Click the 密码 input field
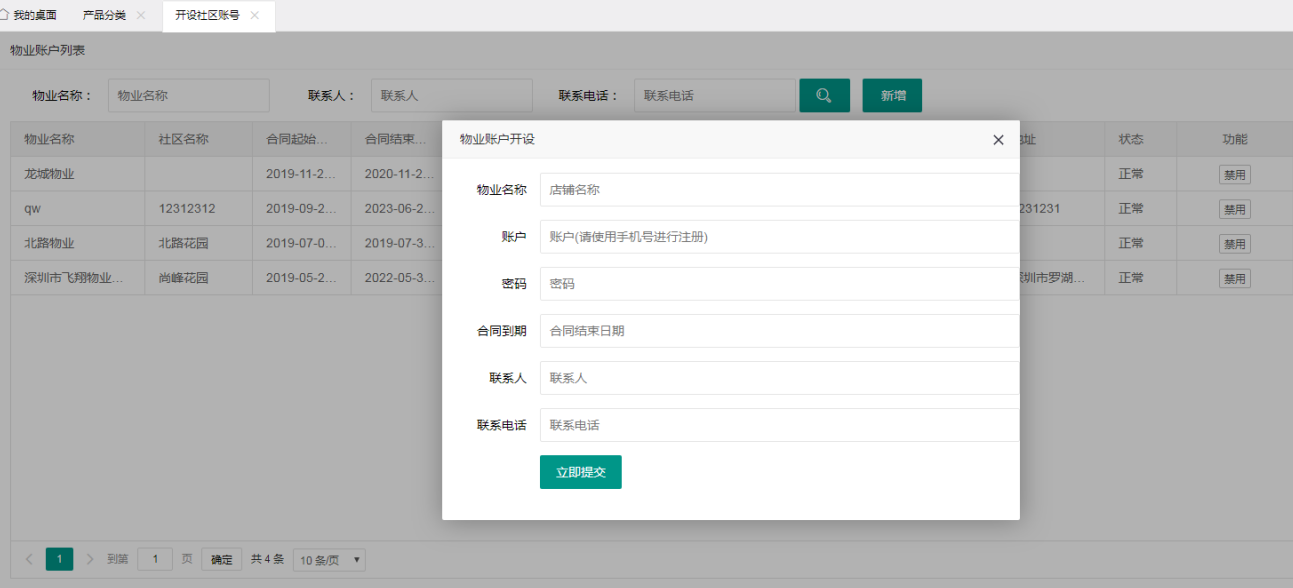Screen dimensions: 1293x588 (x=778, y=284)
